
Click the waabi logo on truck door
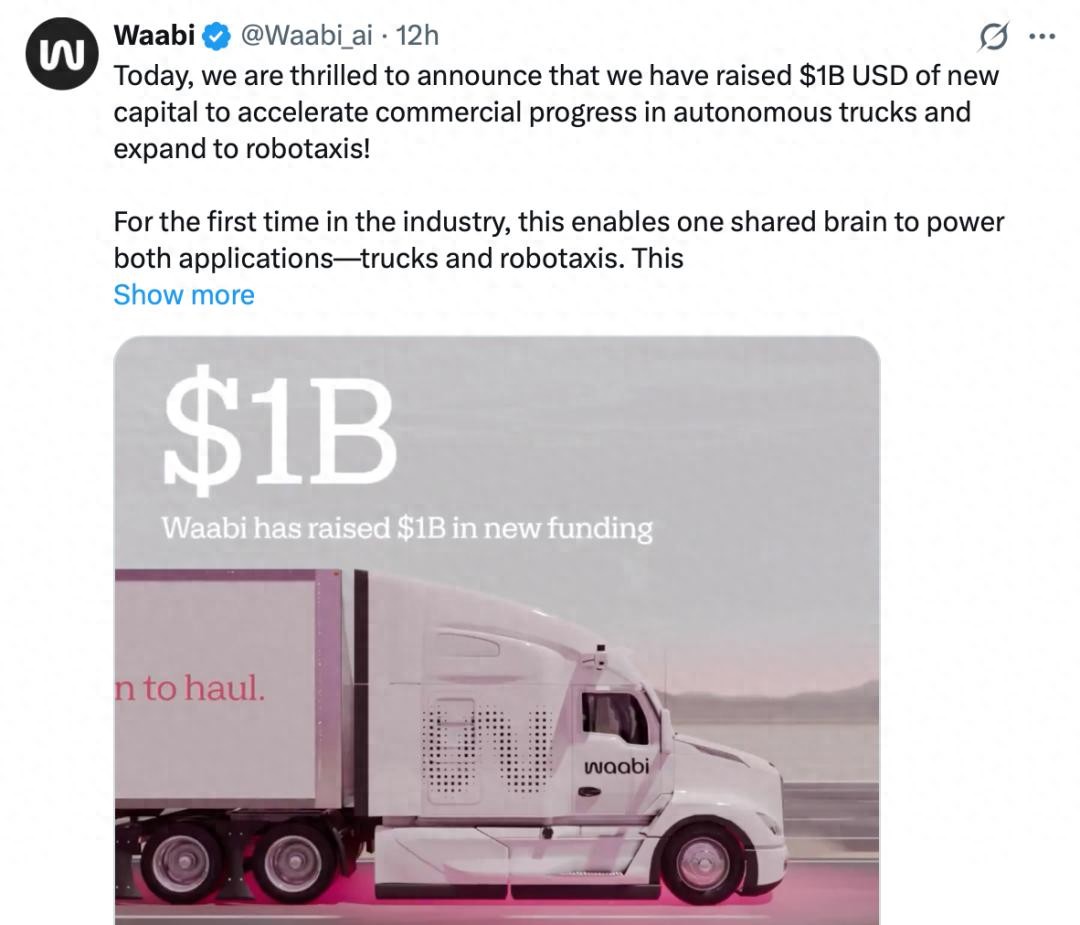point(616,767)
